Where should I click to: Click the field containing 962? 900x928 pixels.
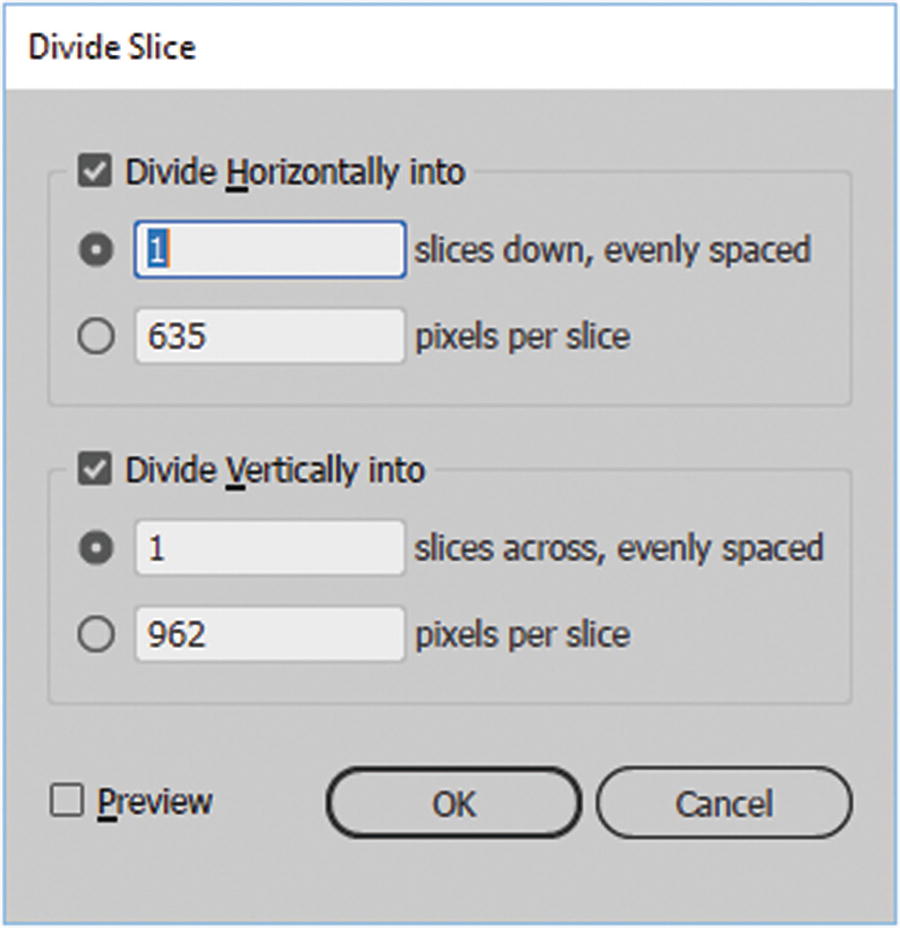point(269,634)
